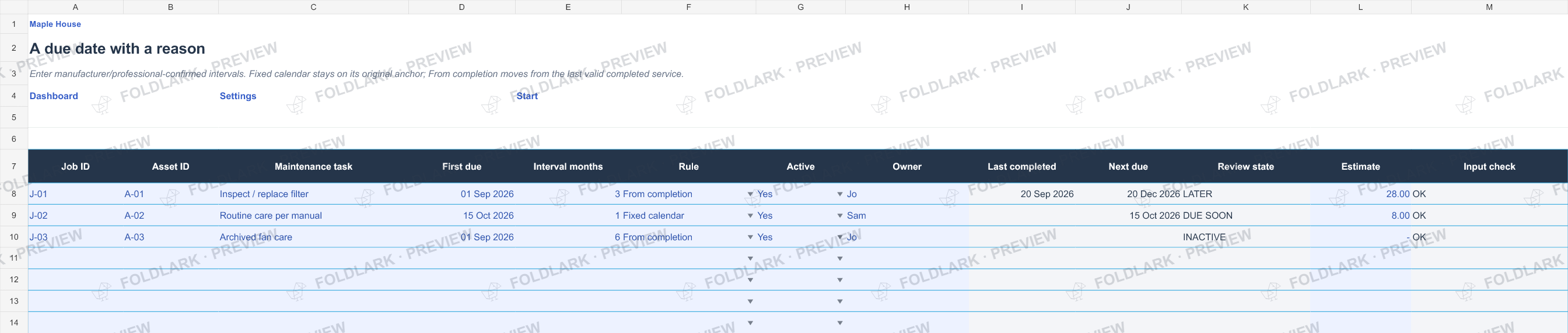Select the J-02 job ID cell
Viewport: 1568px width, 333px height.
click(75, 216)
